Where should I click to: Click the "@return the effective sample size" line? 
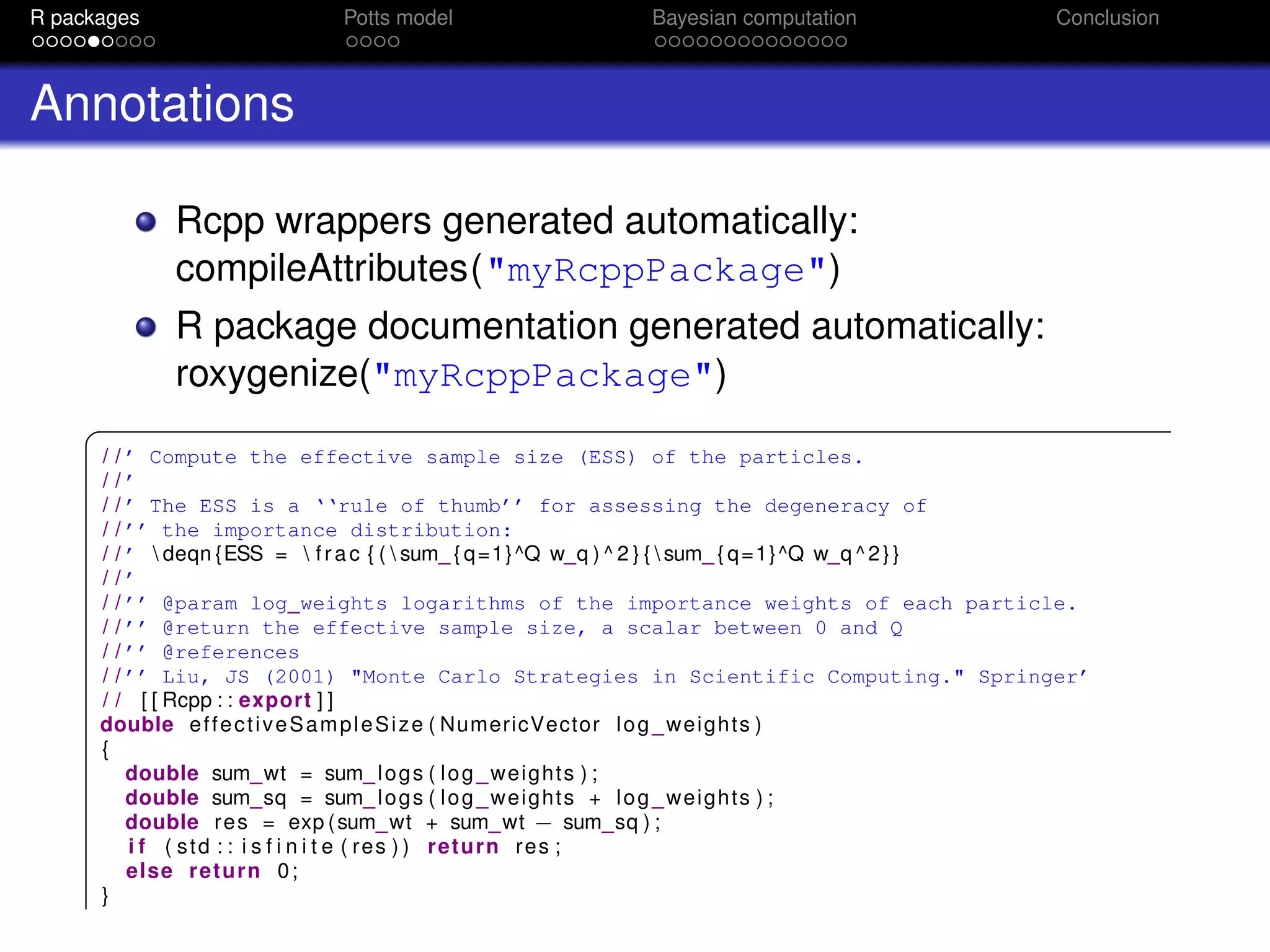click(501, 628)
